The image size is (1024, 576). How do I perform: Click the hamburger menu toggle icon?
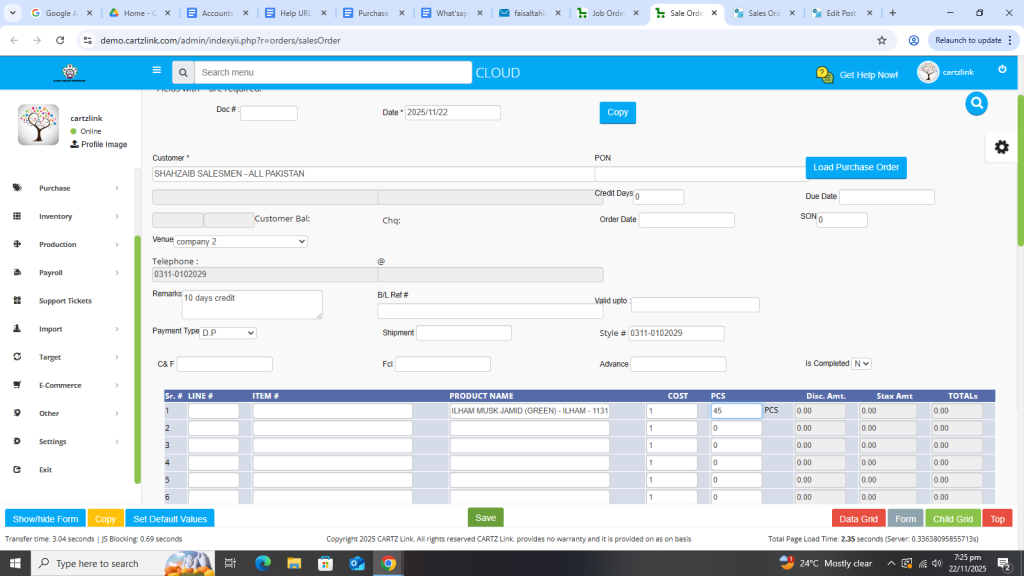click(x=156, y=71)
